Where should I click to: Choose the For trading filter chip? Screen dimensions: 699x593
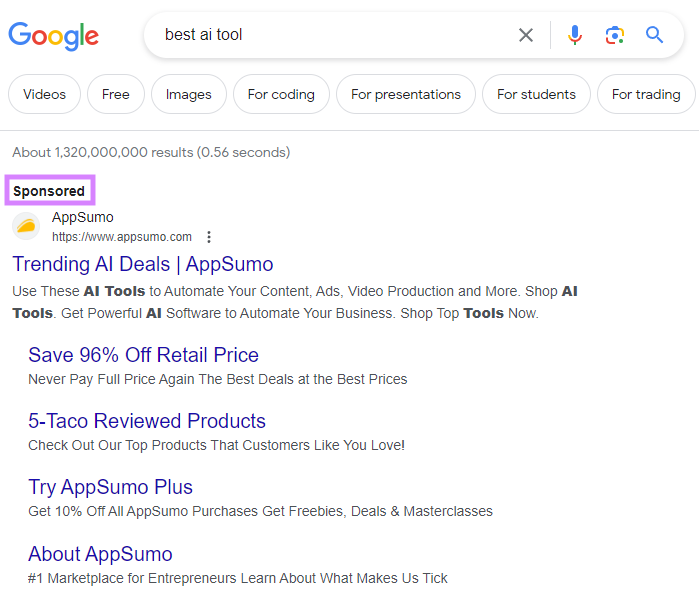(x=646, y=94)
